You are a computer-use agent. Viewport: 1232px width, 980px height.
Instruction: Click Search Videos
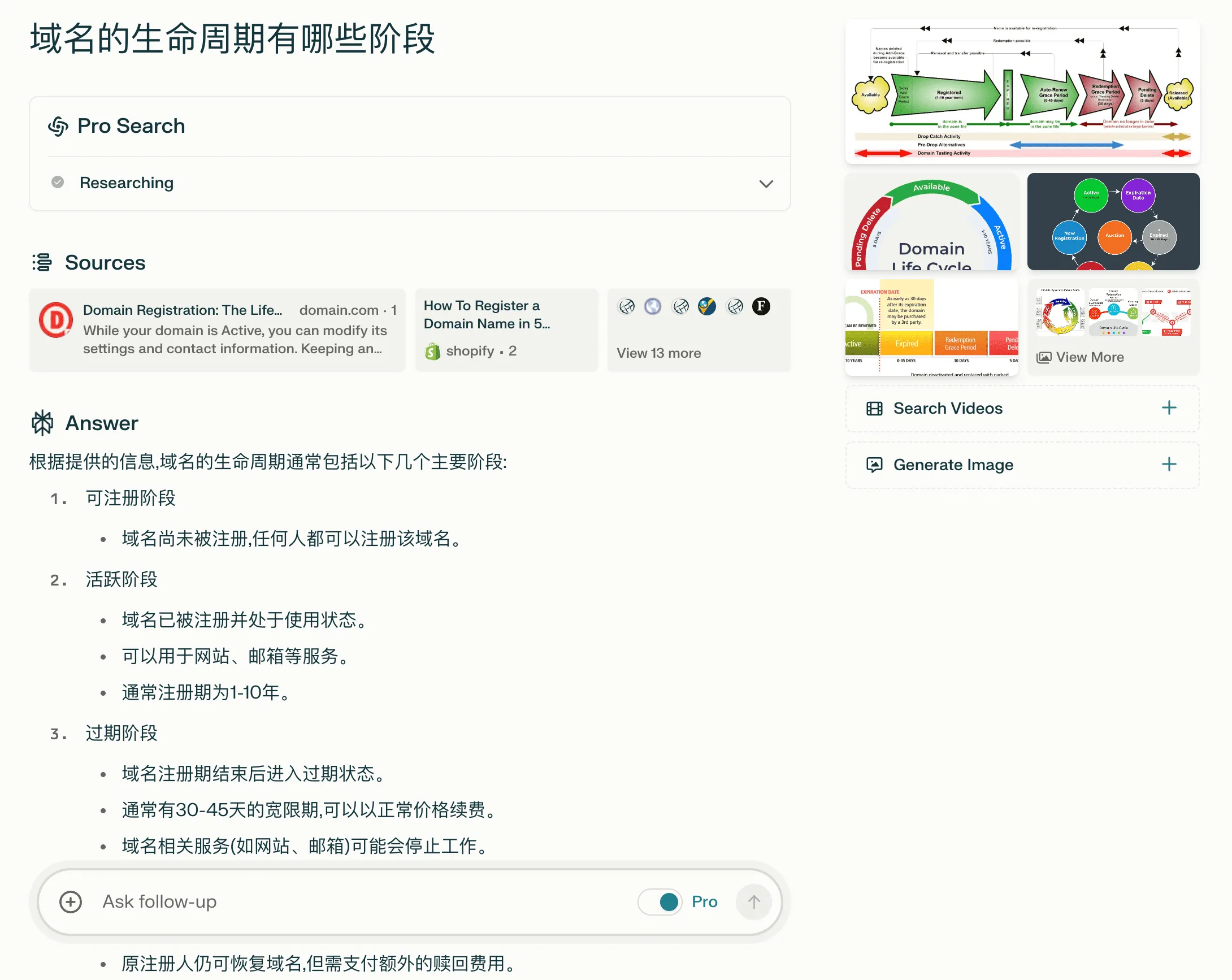pyautogui.click(x=1022, y=409)
